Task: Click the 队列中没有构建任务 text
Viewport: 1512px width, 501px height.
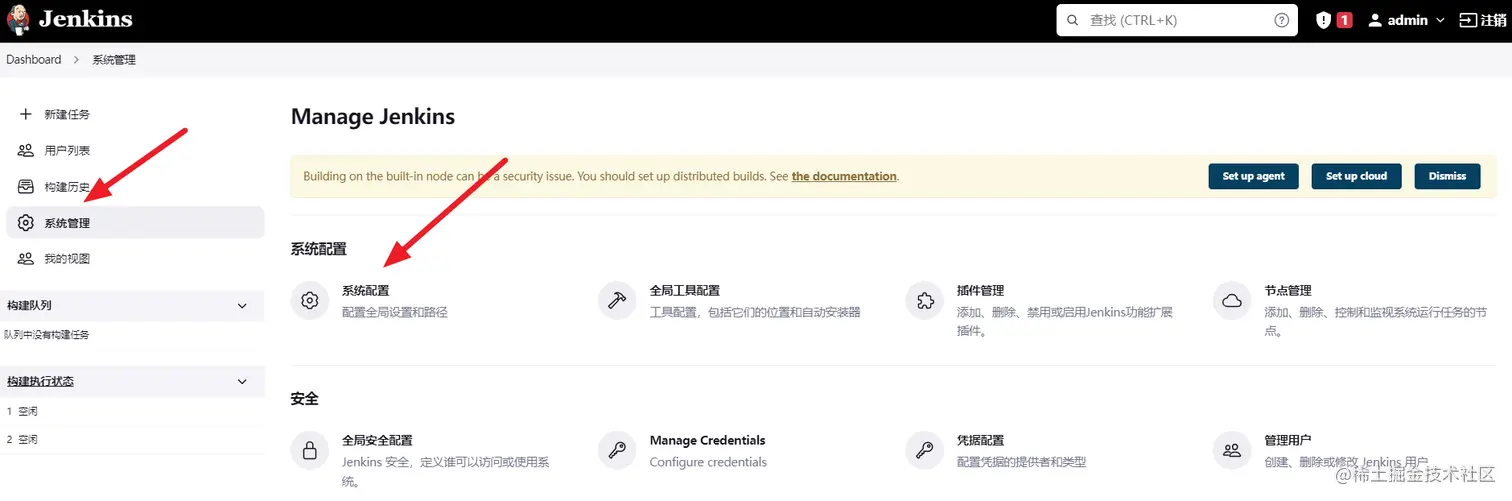Action: point(47,335)
